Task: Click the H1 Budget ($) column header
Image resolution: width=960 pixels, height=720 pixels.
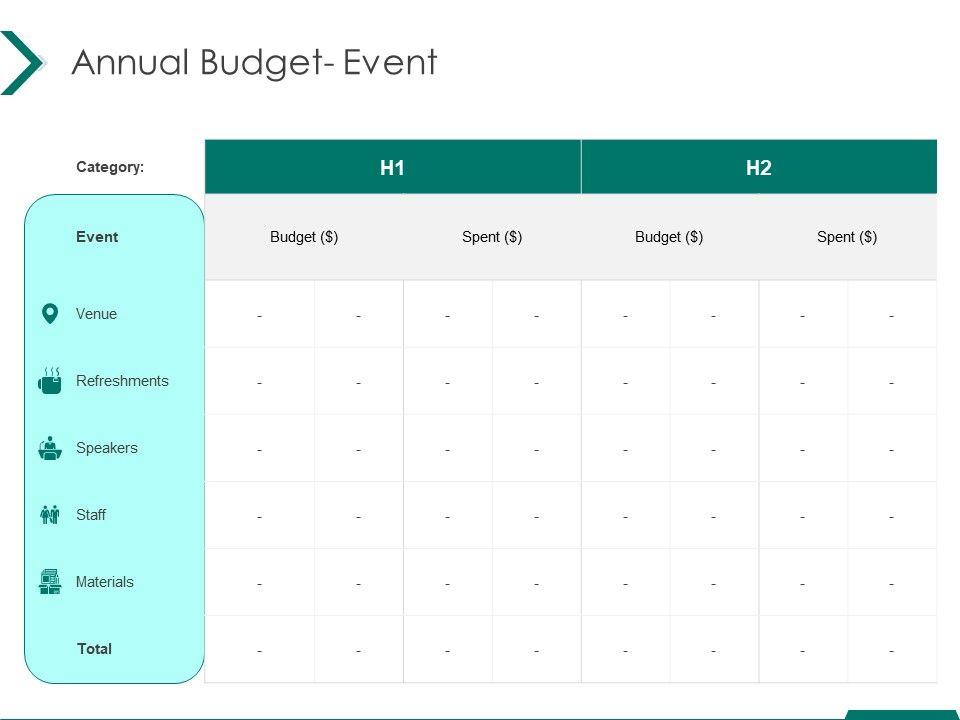Action: click(x=304, y=237)
